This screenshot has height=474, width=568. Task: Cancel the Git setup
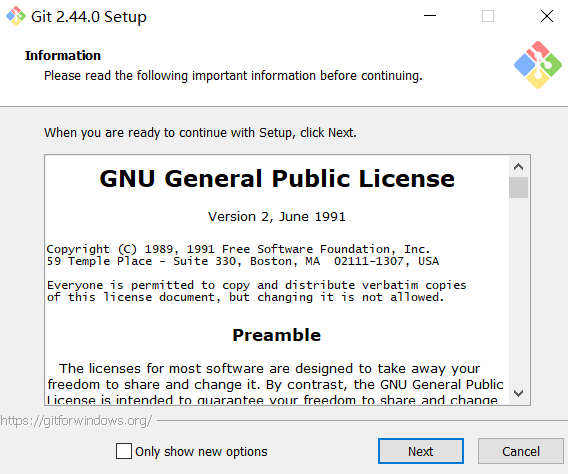click(521, 451)
